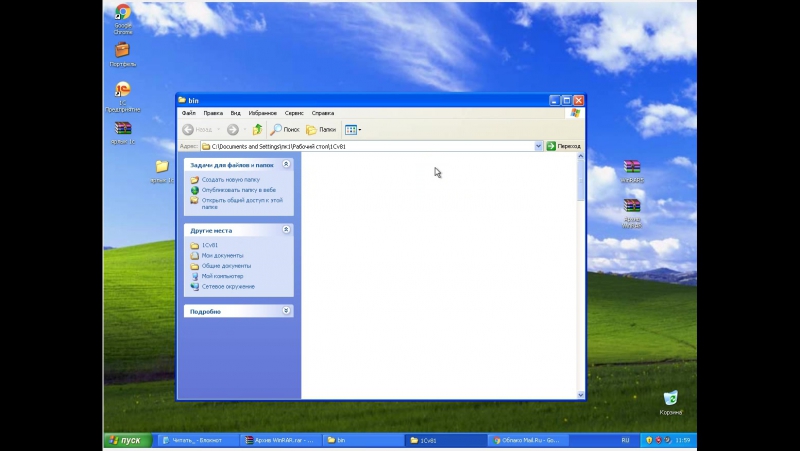
Task: Launch the 1С Предприятие desktop shortcut
Action: [122, 97]
